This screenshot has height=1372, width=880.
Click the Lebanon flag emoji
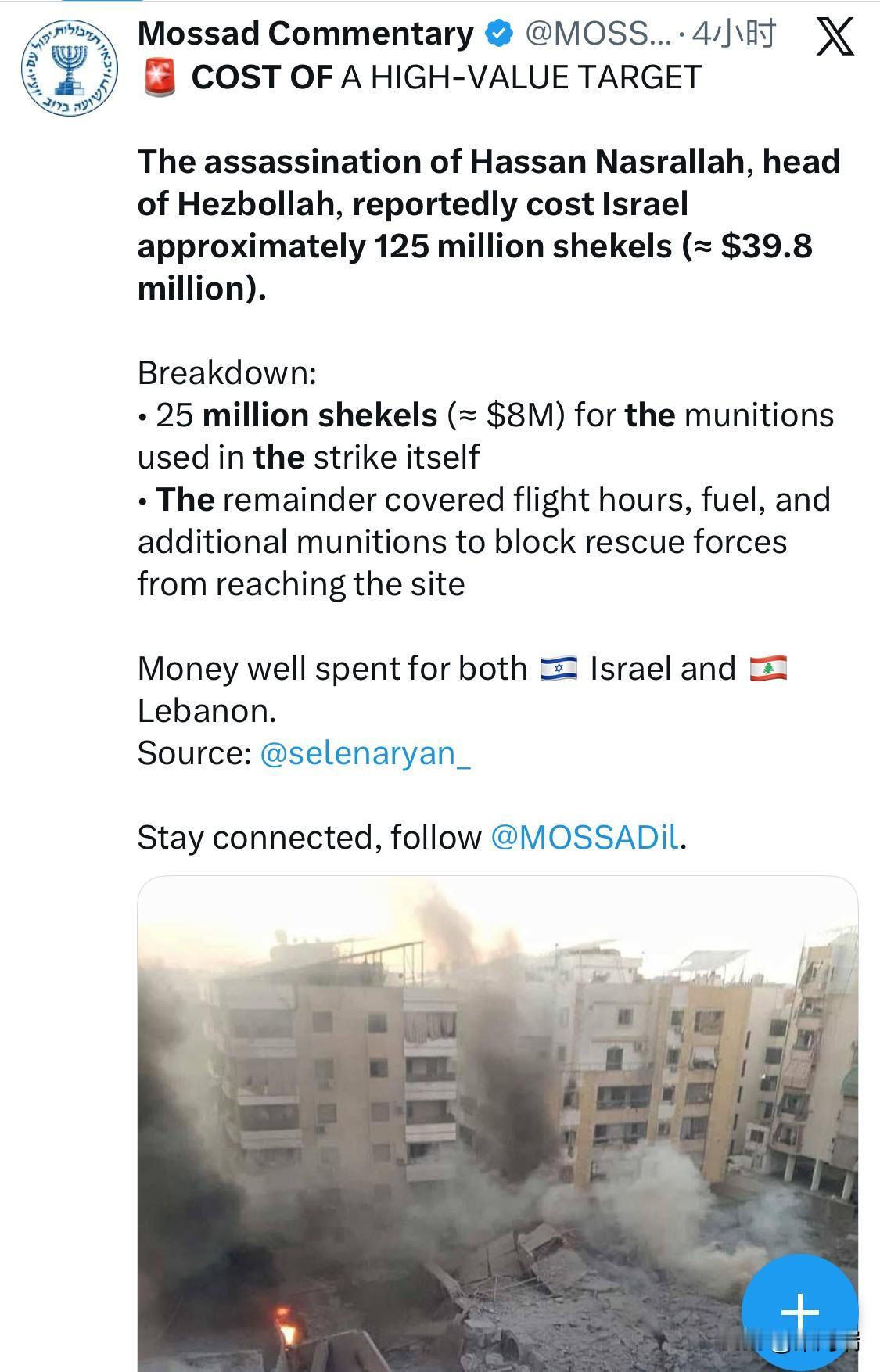[767, 669]
